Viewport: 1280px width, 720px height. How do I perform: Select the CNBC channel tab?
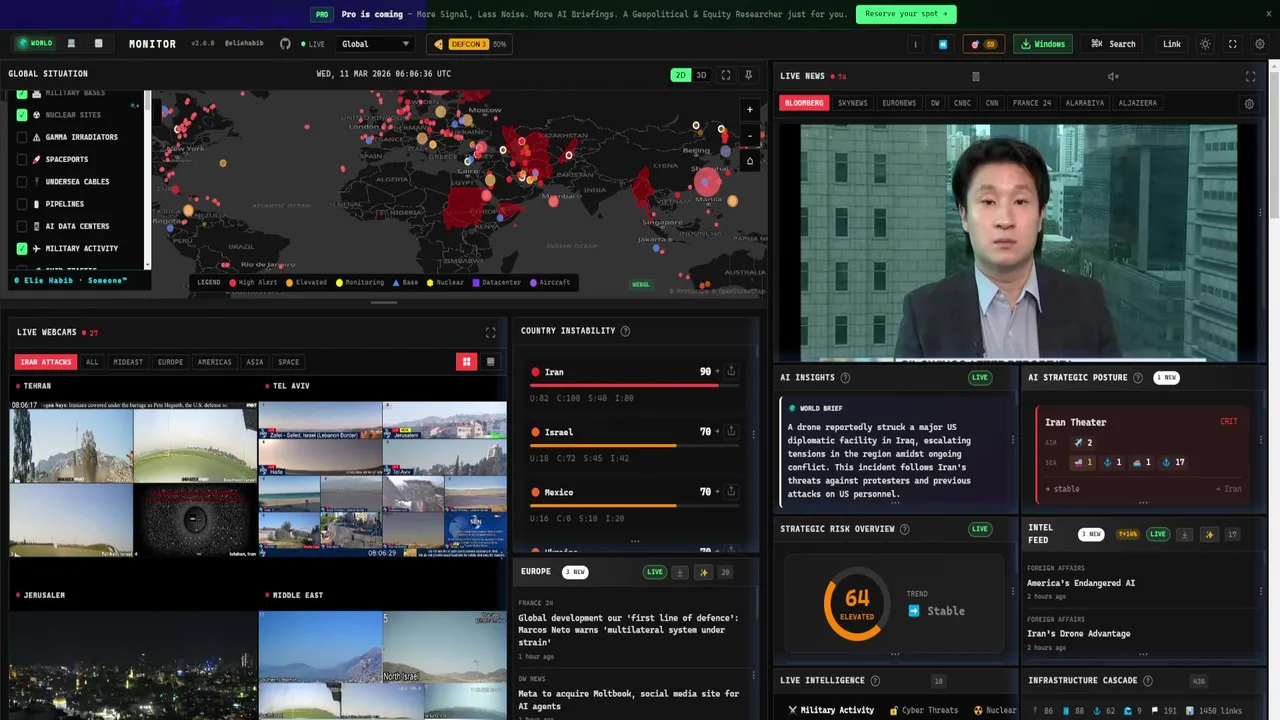(x=962, y=103)
